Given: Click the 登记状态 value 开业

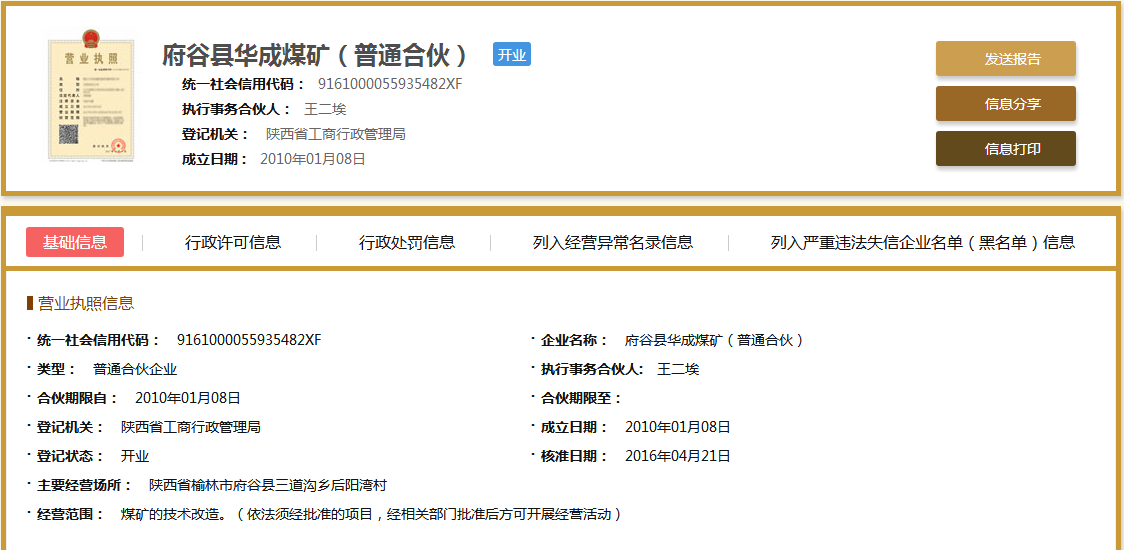Looking at the screenshot, I should pyautogui.click(x=135, y=456).
